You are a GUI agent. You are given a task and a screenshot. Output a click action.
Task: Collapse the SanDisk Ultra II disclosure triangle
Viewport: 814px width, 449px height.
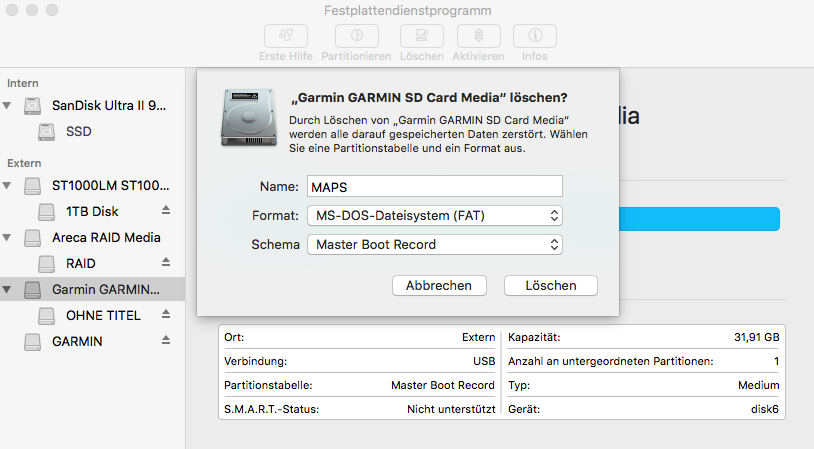click(7, 106)
